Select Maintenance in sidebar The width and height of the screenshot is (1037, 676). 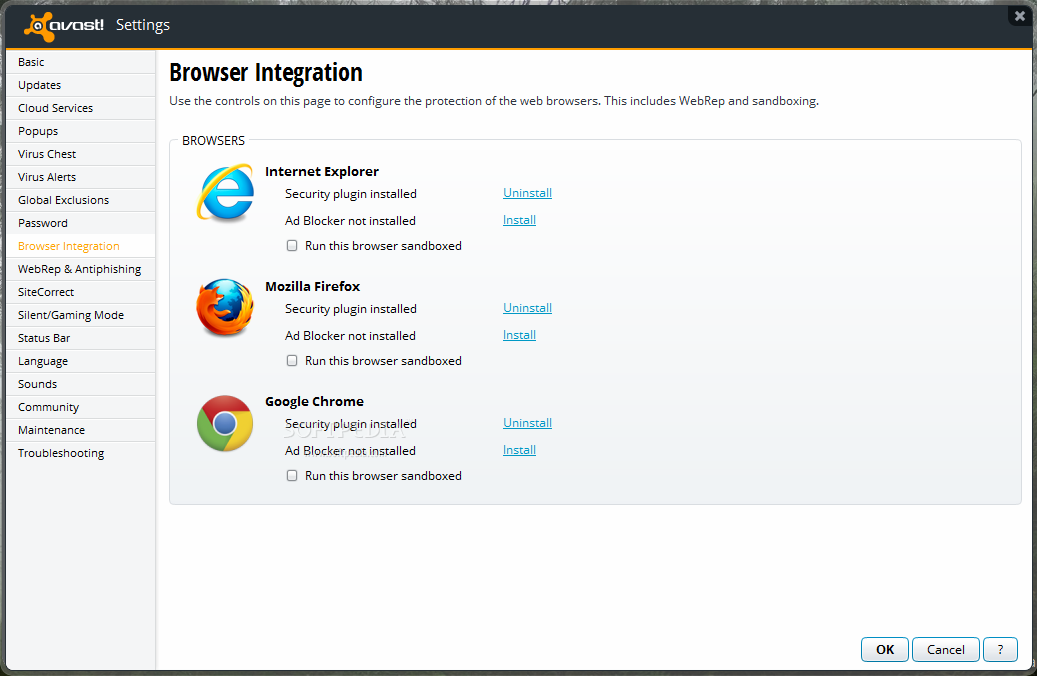(x=81, y=431)
